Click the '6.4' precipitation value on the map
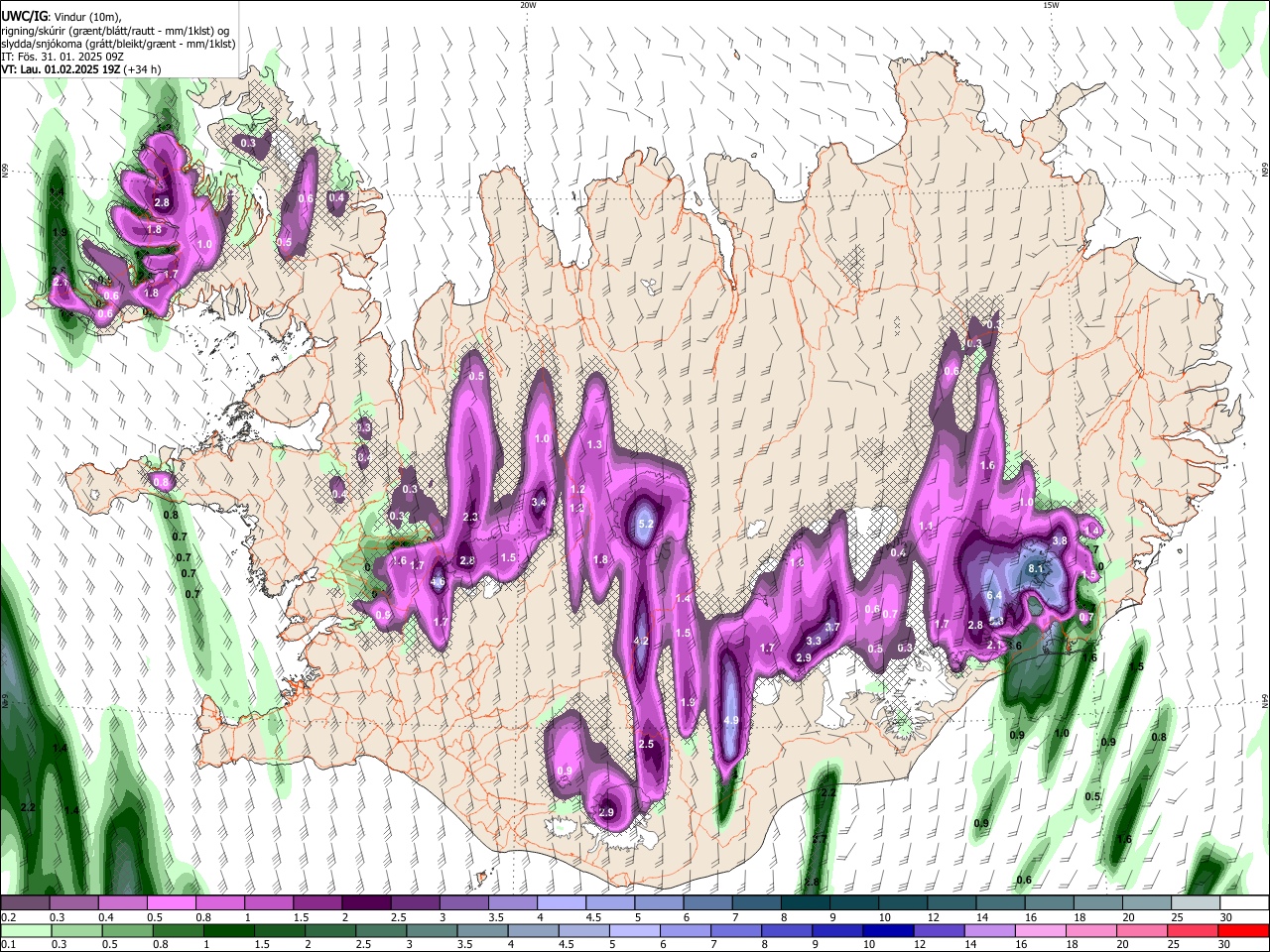The image size is (1270, 952). [994, 595]
